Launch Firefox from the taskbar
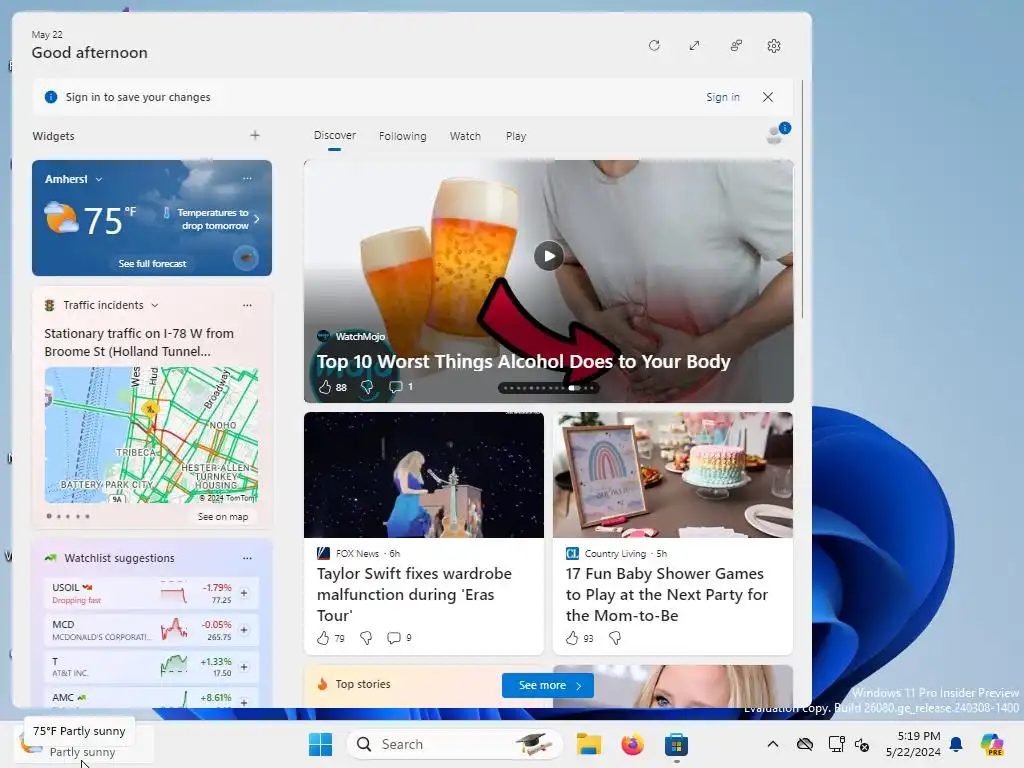Viewport: 1024px width, 768px height. [x=632, y=744]
